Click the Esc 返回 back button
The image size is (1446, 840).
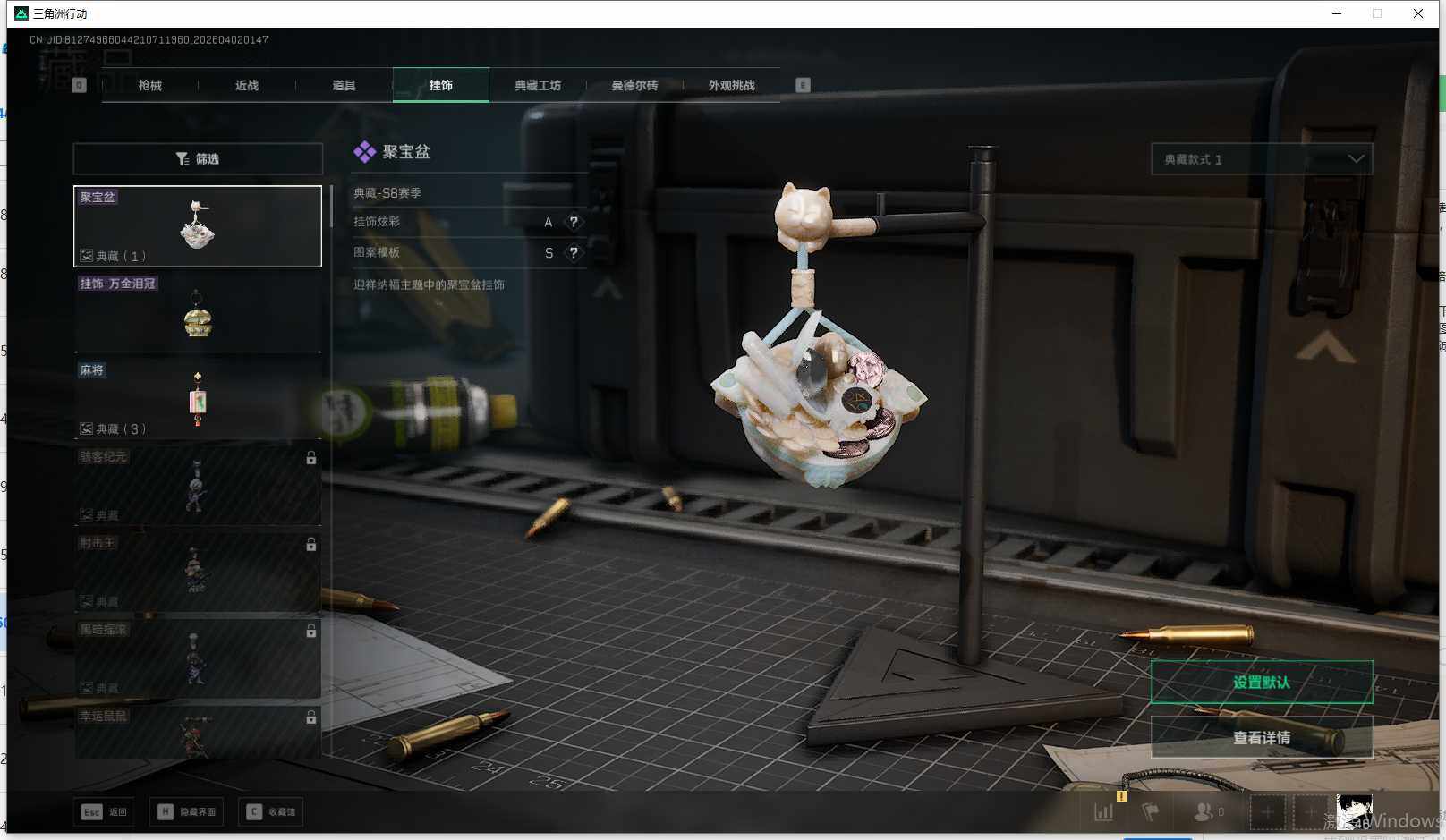click(x=105, y=812)
